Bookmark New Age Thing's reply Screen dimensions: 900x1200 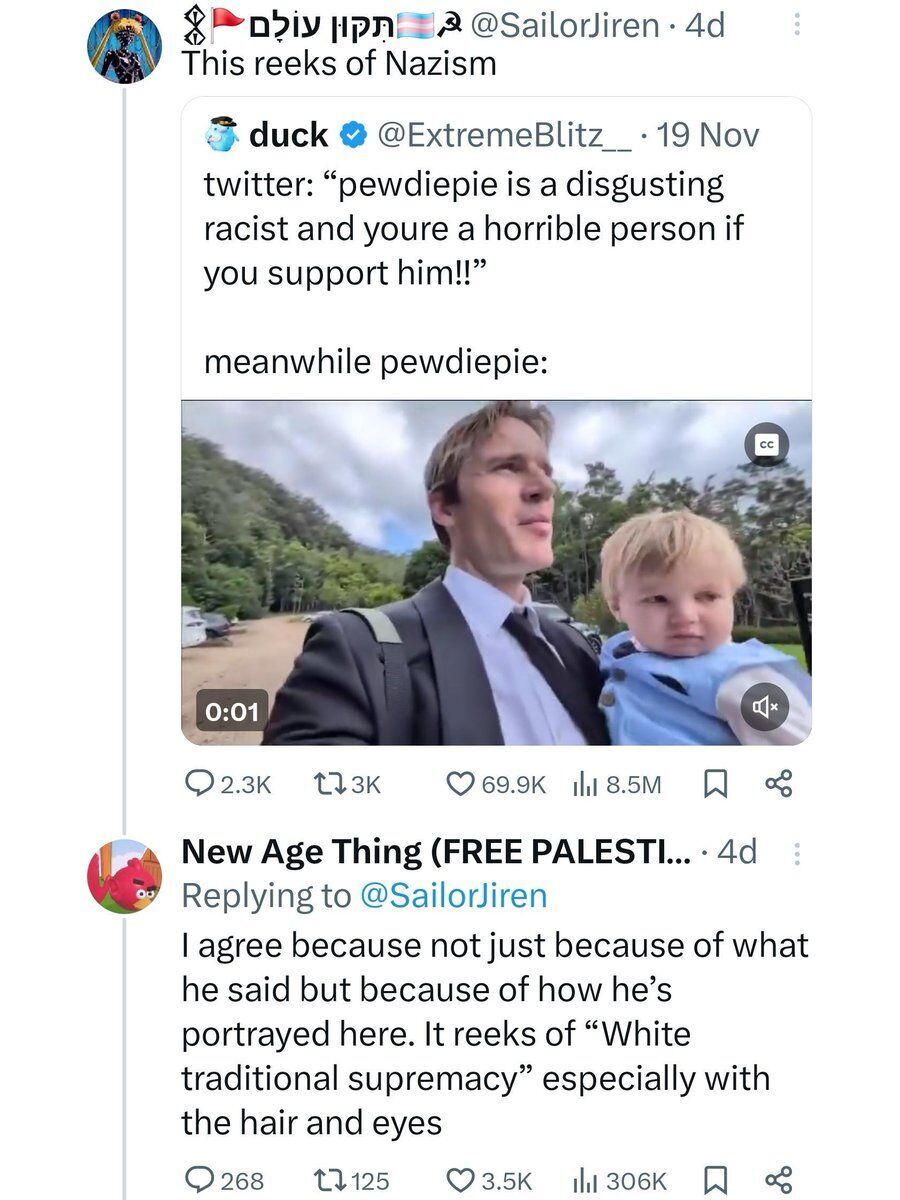(x=714, y=1180)
